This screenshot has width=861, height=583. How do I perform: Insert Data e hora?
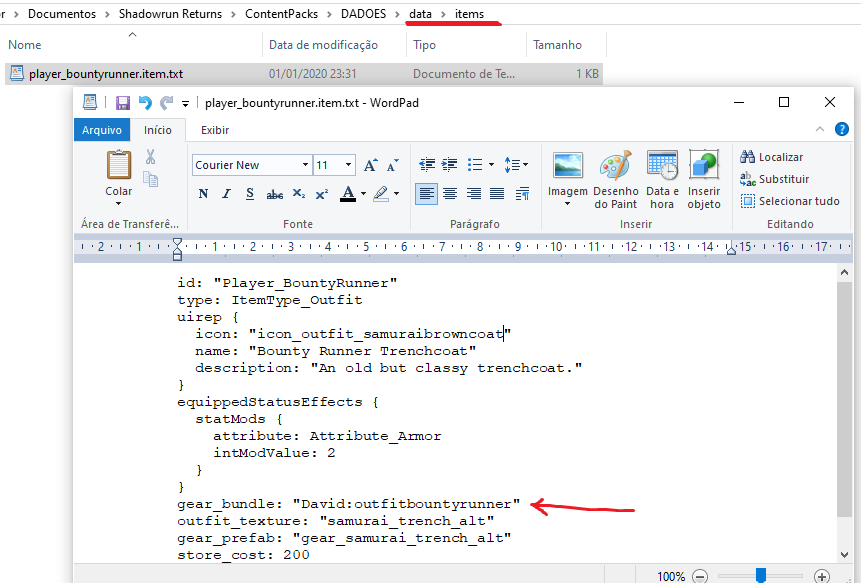(x=662, y=180)
